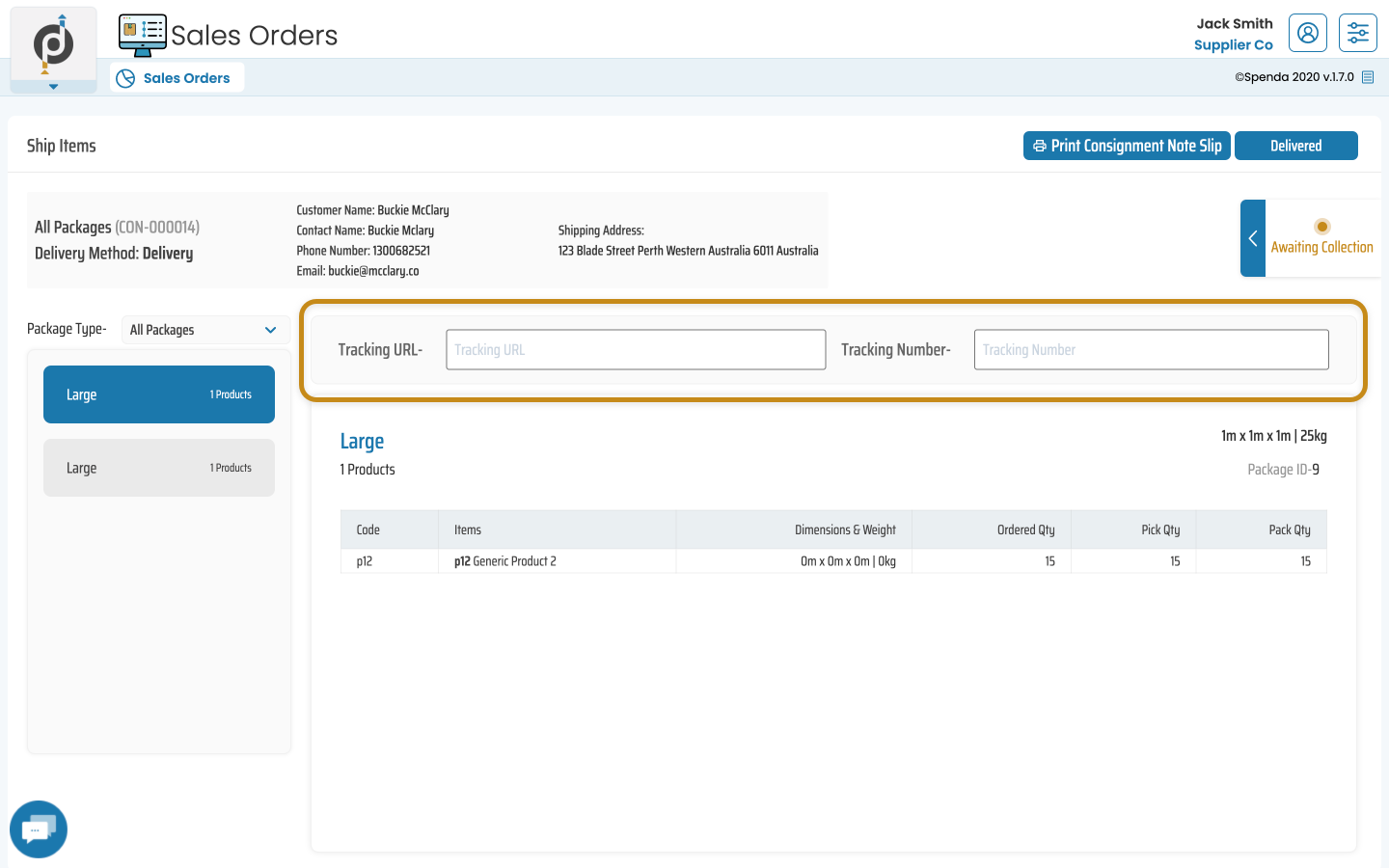Collapse the status panel with left chevron

coord(1253,238)
